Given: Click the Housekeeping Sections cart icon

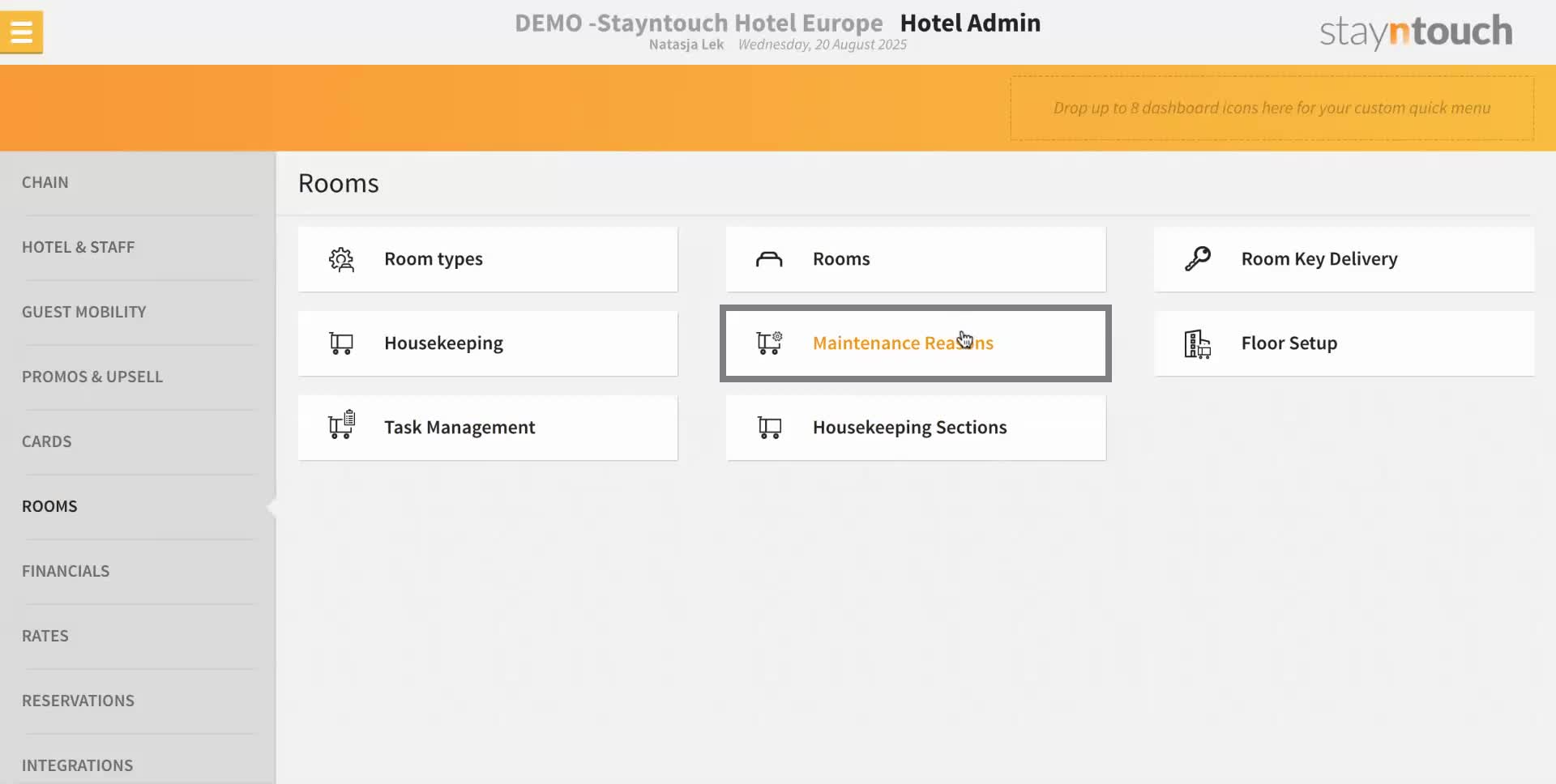Looking at the screenshot, I should pos(769,428).
